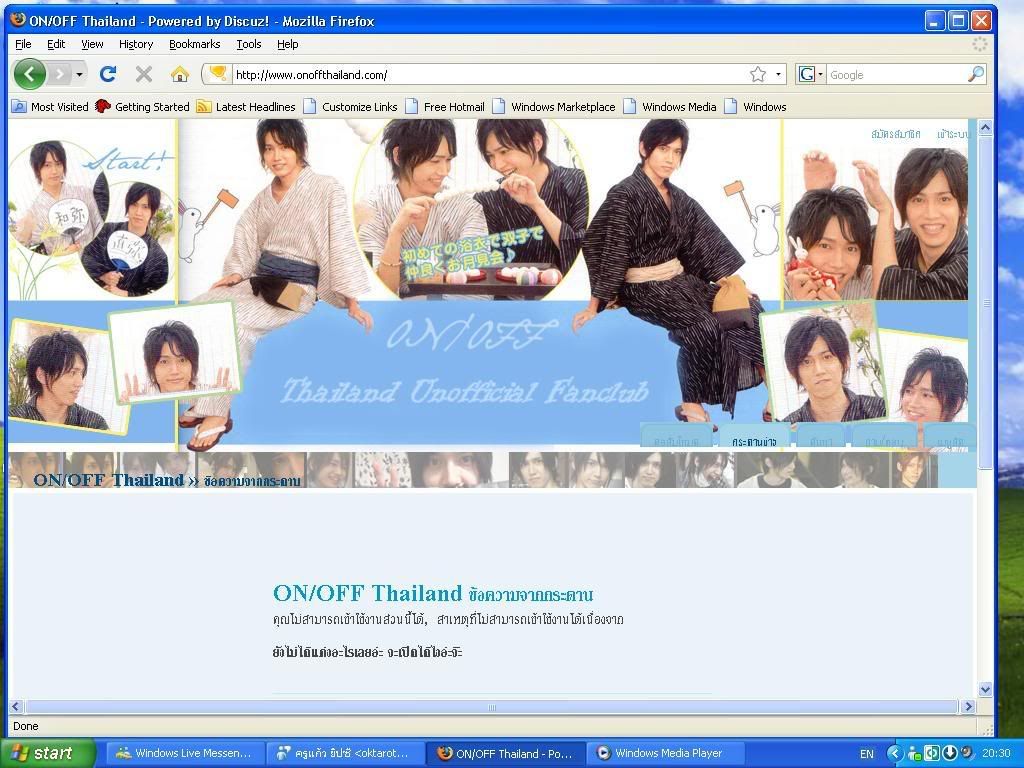Open the Windows Media bookmark

tap(670, 106)
